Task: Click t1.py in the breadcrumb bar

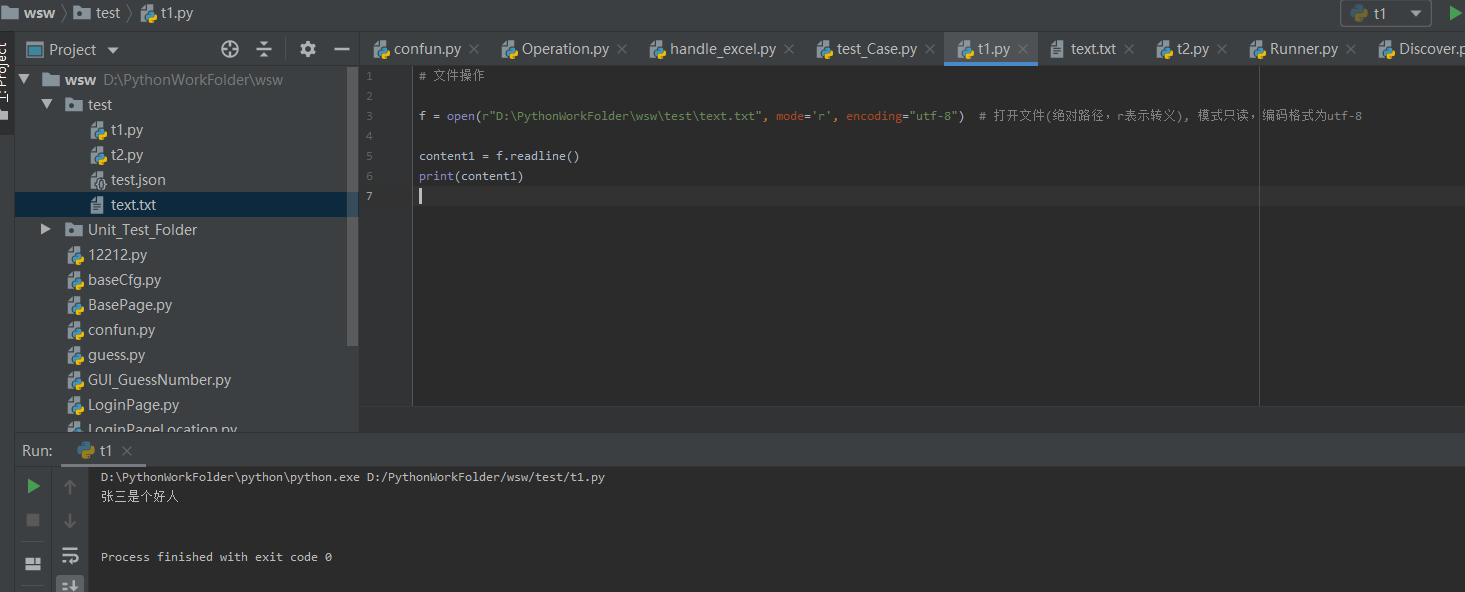Action: pos(166,13)
